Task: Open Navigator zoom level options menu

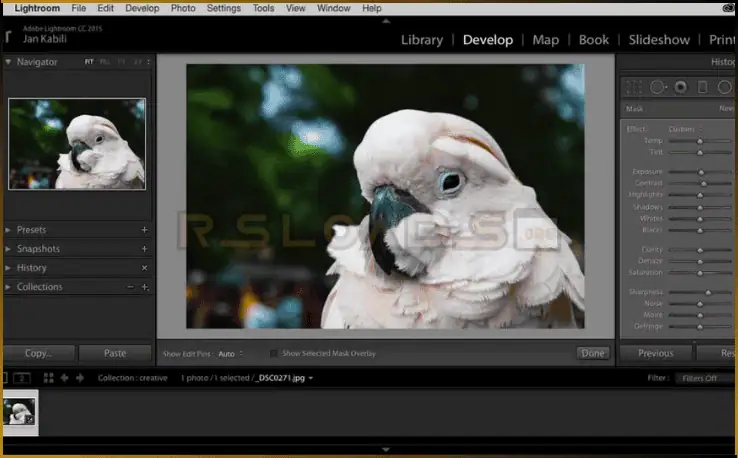Action: point(148,62)
